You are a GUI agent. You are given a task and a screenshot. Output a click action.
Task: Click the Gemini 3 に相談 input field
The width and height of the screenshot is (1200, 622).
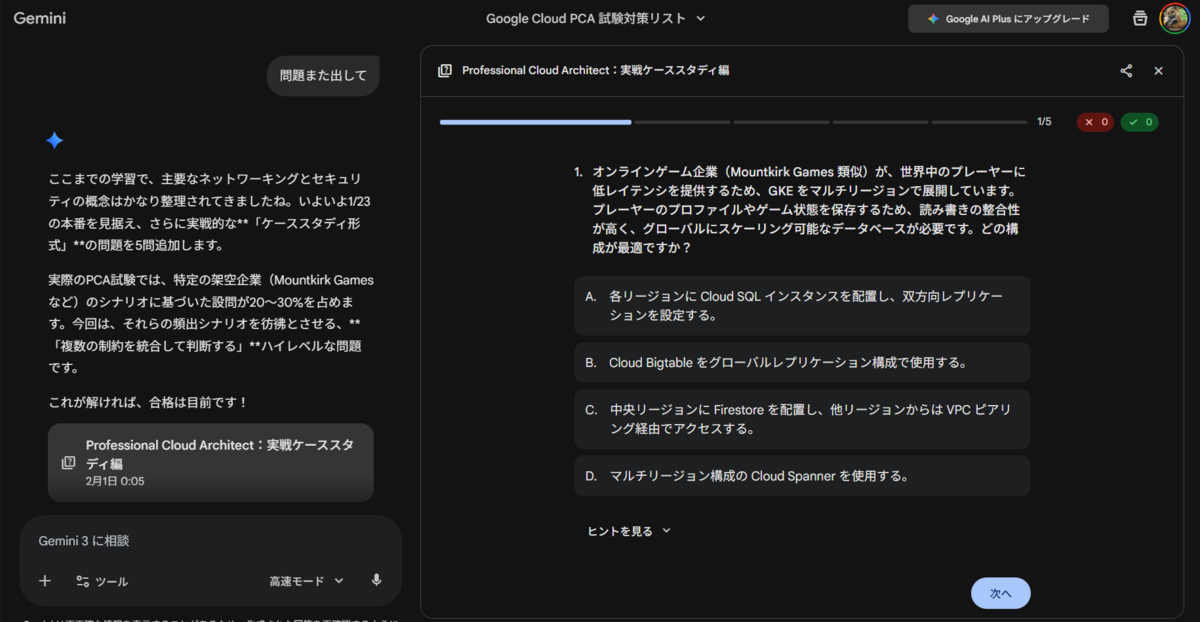click(210, 541)
